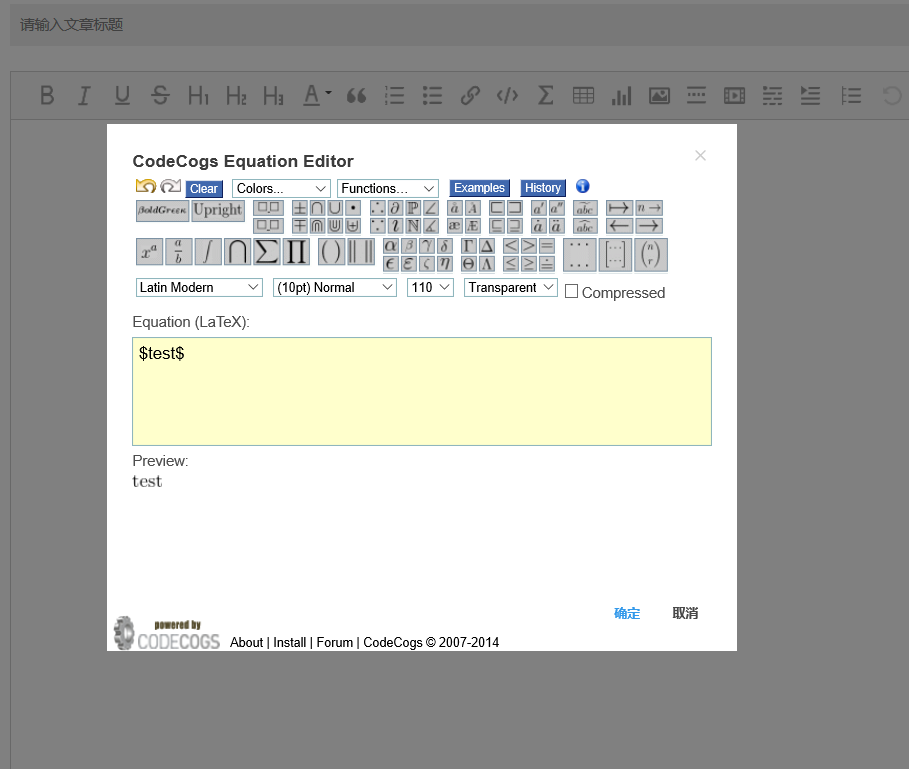
Task: Click Bold in the article toolbar
Action: click(47, 95)
